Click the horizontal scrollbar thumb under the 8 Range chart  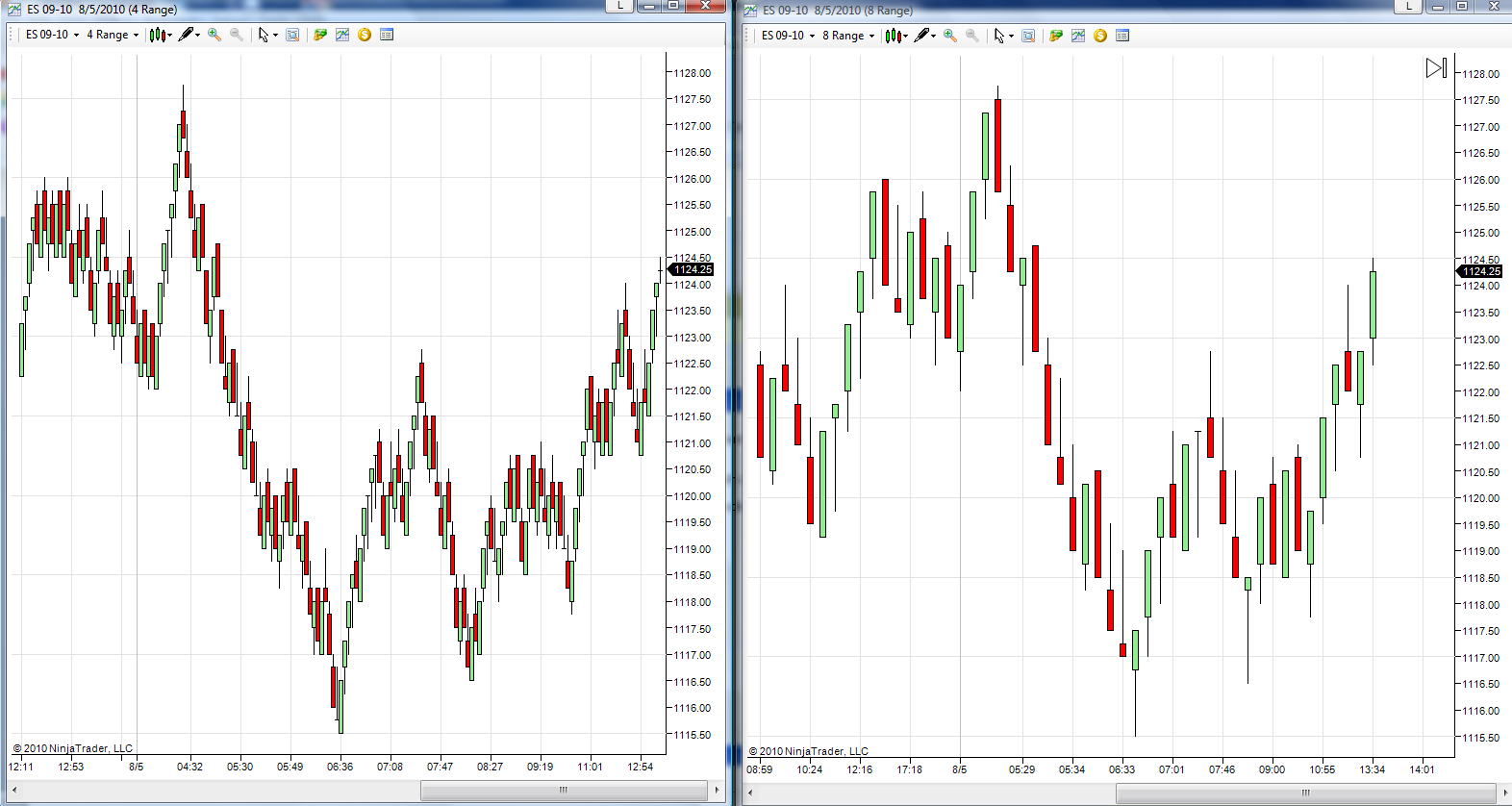1306,793
